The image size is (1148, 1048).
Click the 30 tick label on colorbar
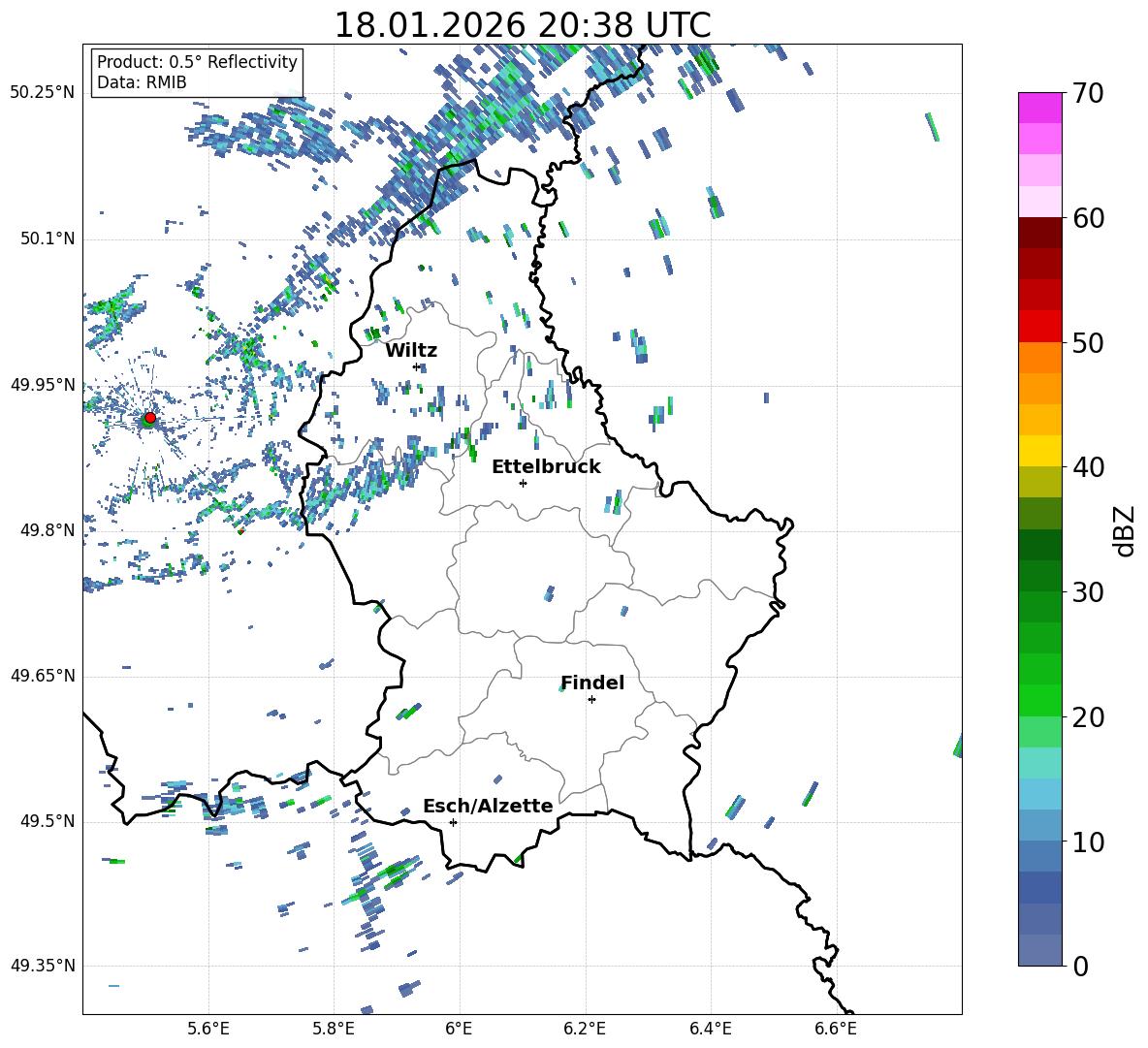click(1087, 592)
